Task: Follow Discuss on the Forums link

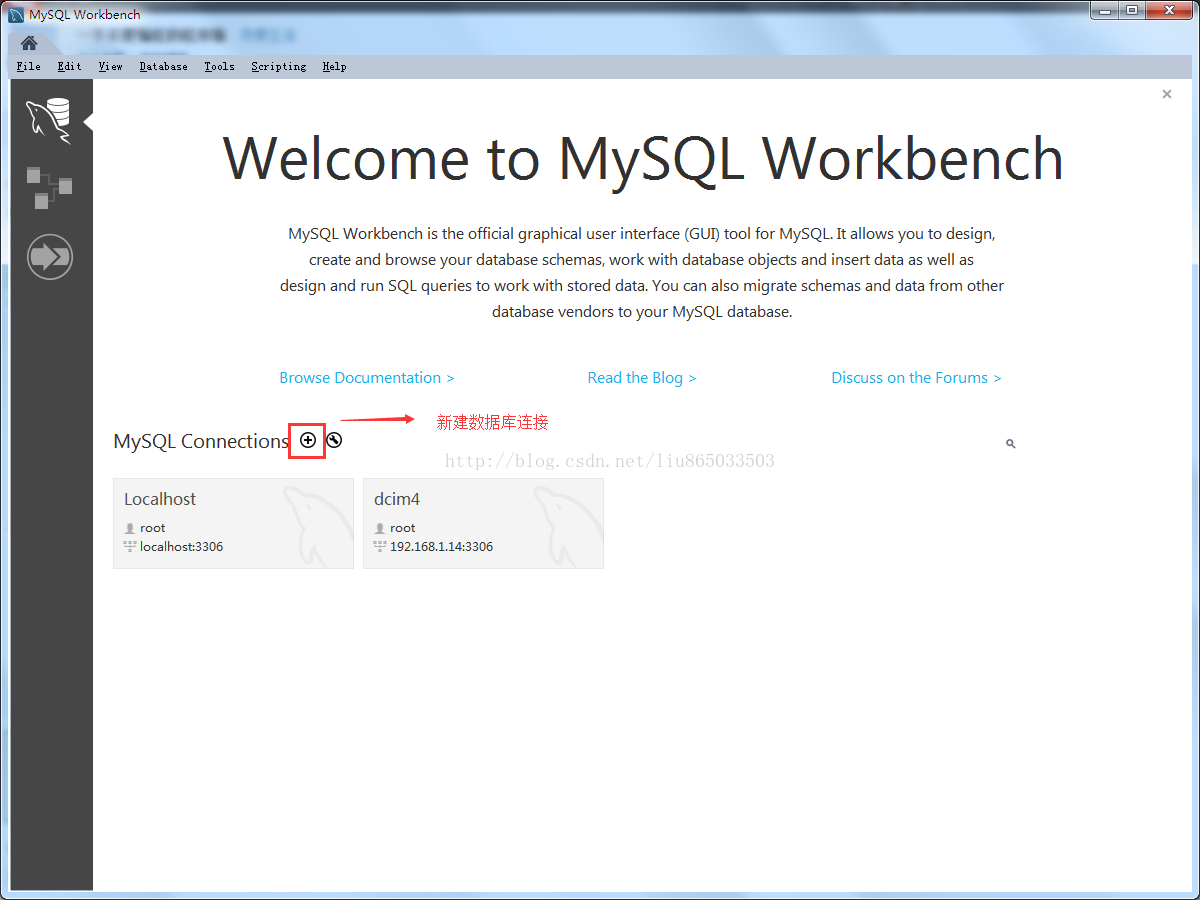Action: coord(916,378)
